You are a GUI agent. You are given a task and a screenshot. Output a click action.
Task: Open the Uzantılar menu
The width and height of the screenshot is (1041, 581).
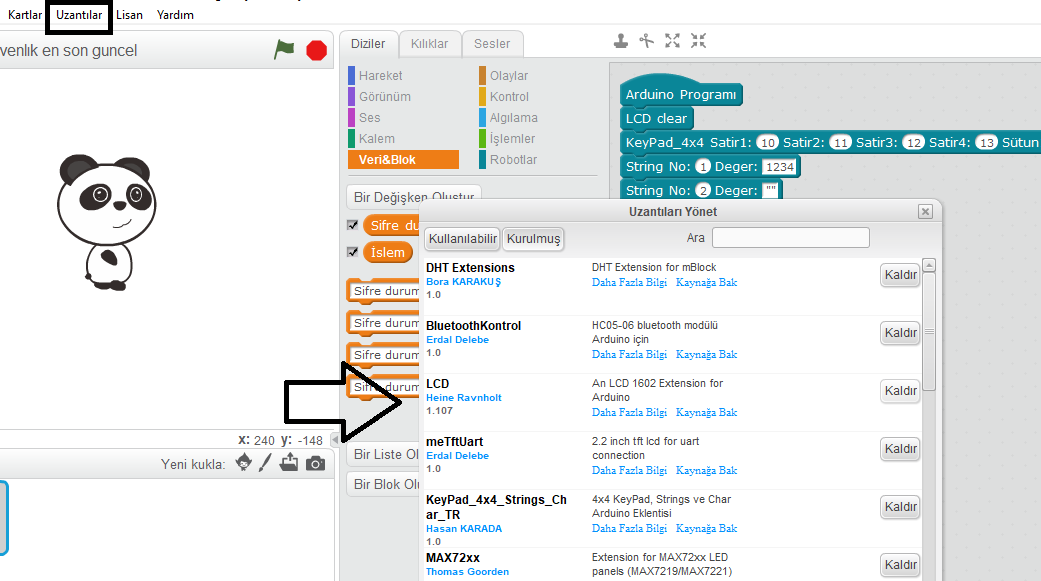point(79,15)
